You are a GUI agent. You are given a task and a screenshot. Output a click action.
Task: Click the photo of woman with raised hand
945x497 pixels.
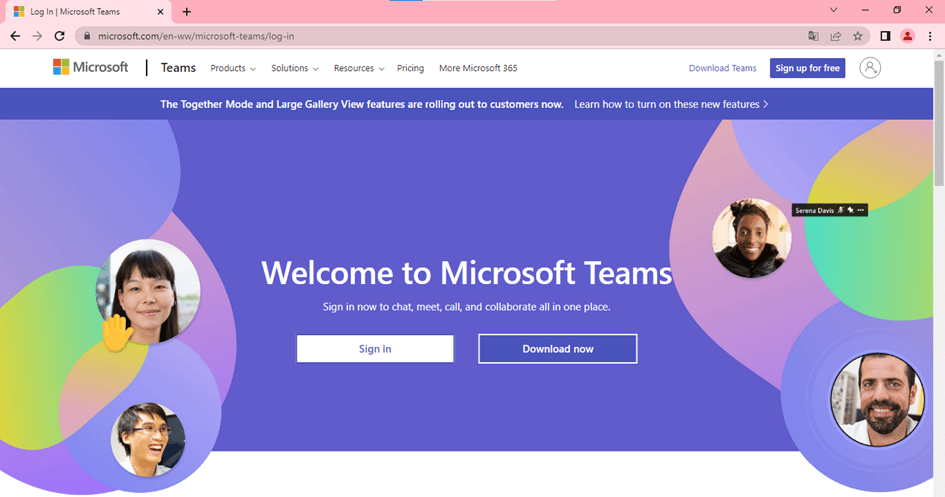coord(148,292)
